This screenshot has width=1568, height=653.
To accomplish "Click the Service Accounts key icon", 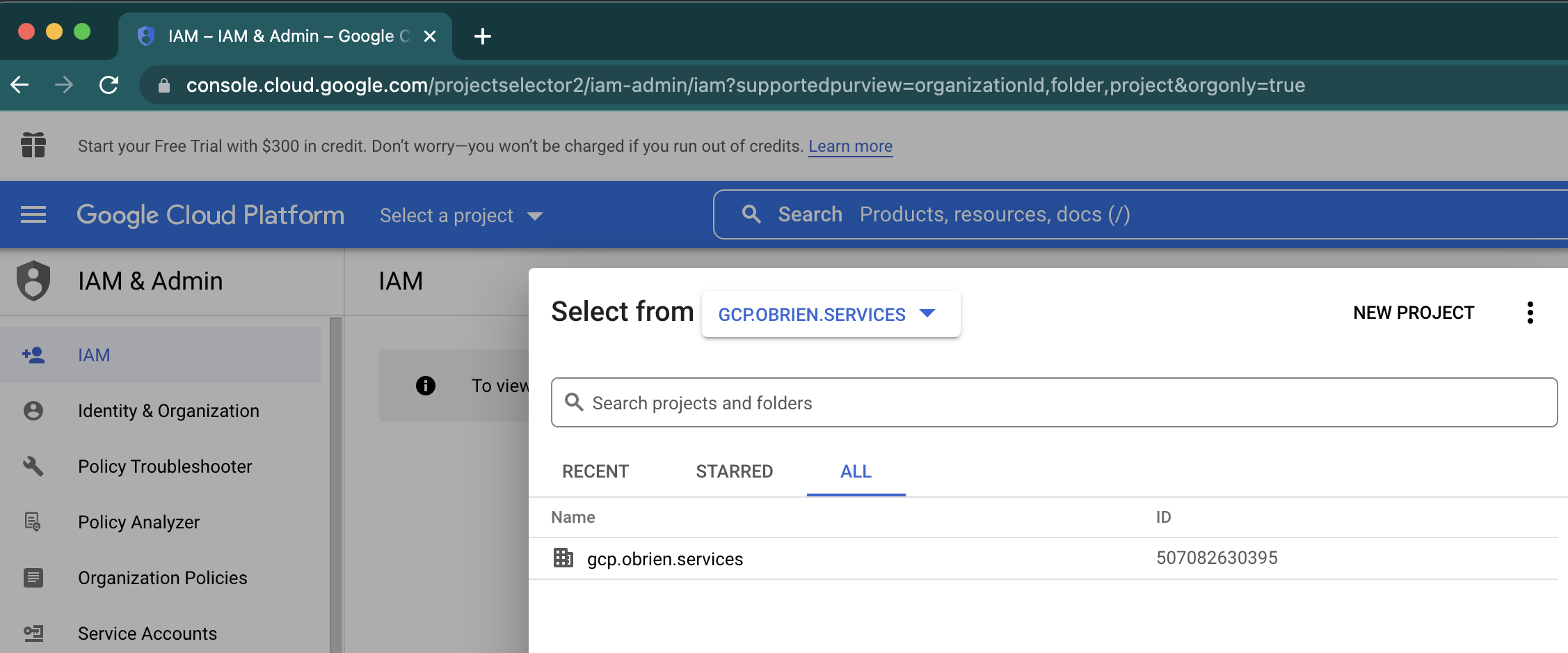I will (x=33, y=634).
